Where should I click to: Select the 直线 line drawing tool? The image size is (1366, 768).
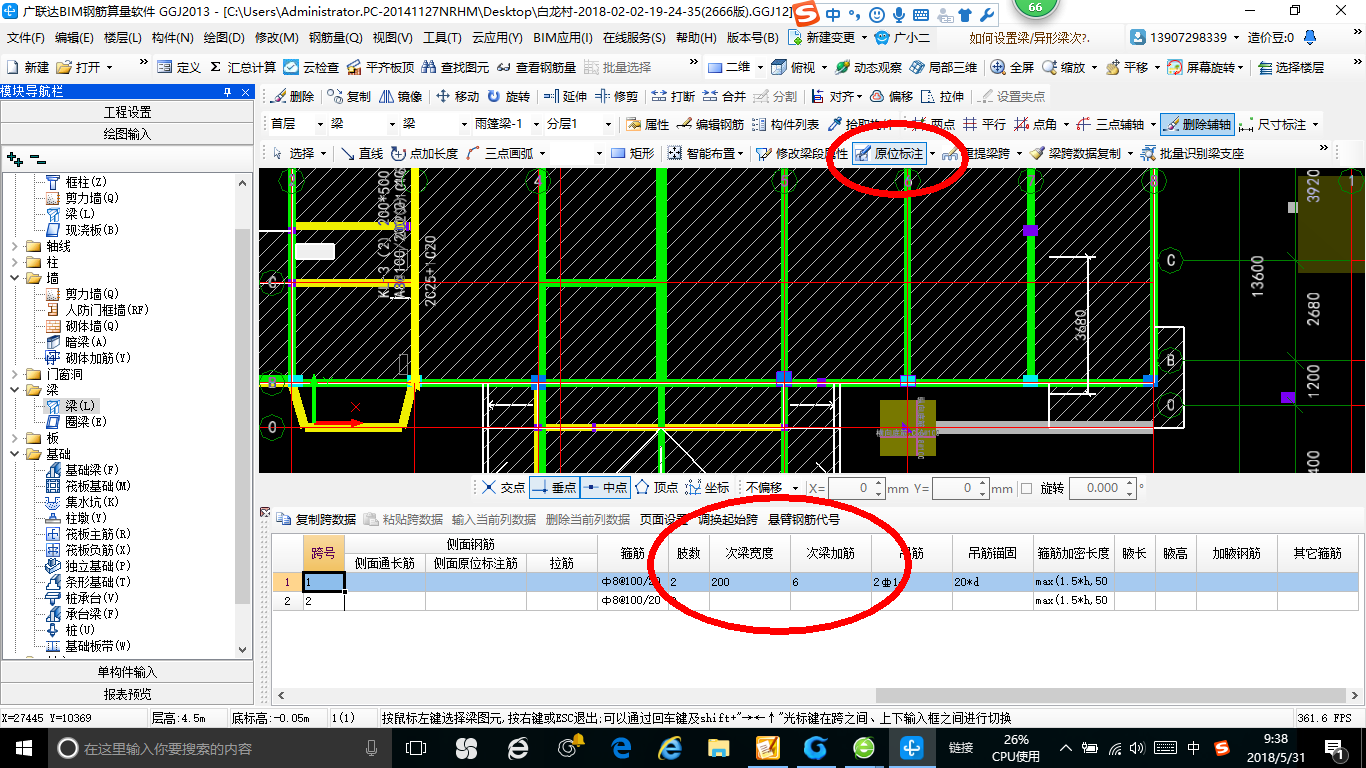[362, 153]
